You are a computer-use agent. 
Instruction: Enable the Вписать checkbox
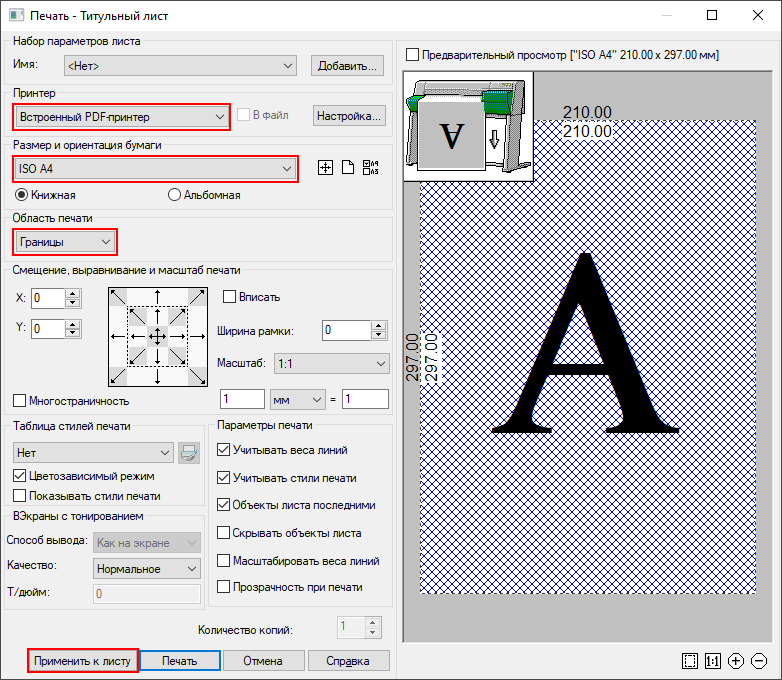pos(229,297)
